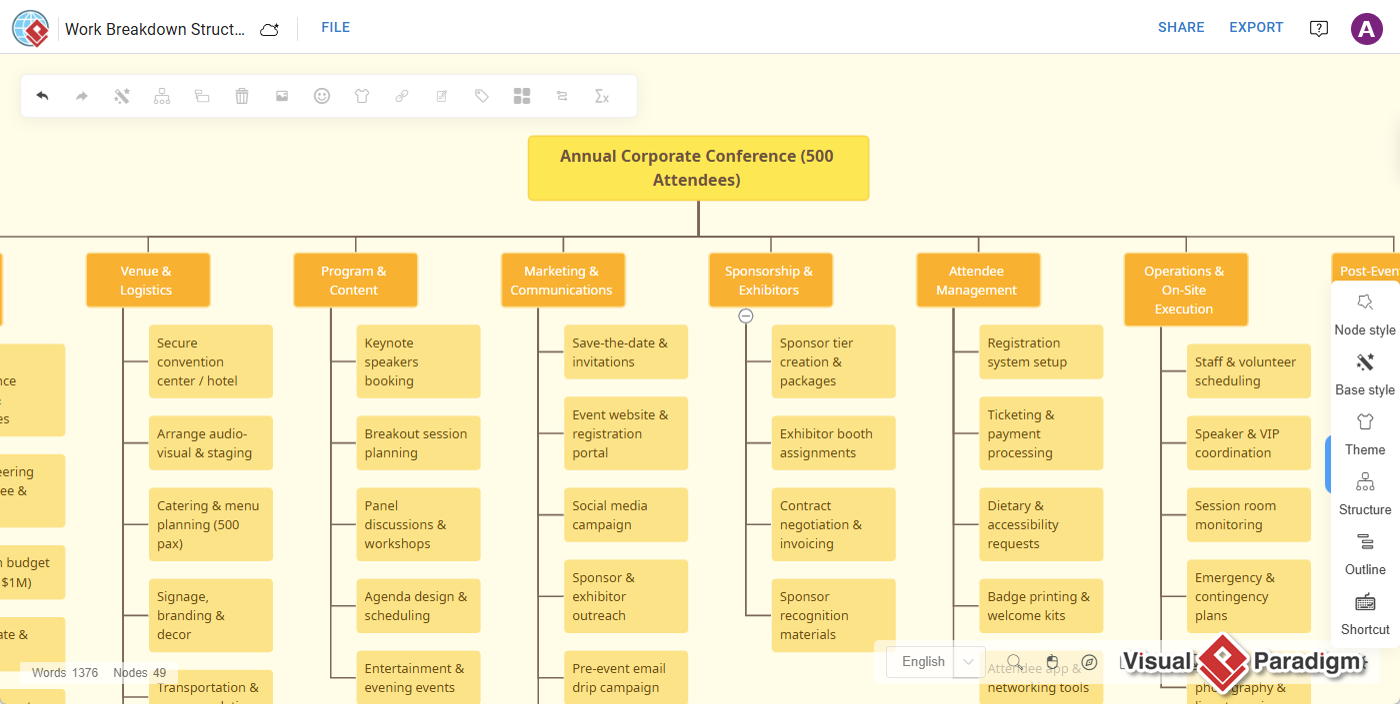Select Keynote speakers booking node

coord(418,361)
